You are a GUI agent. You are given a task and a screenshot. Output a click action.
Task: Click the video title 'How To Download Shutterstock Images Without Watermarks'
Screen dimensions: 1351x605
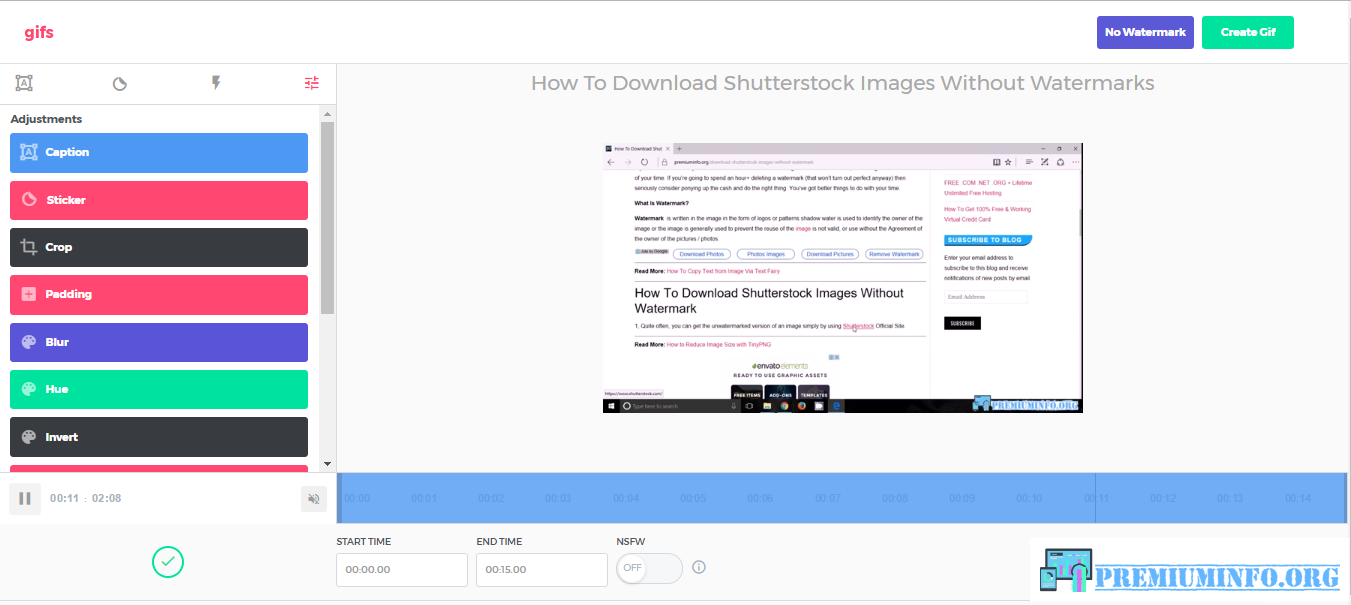[843, 83]
